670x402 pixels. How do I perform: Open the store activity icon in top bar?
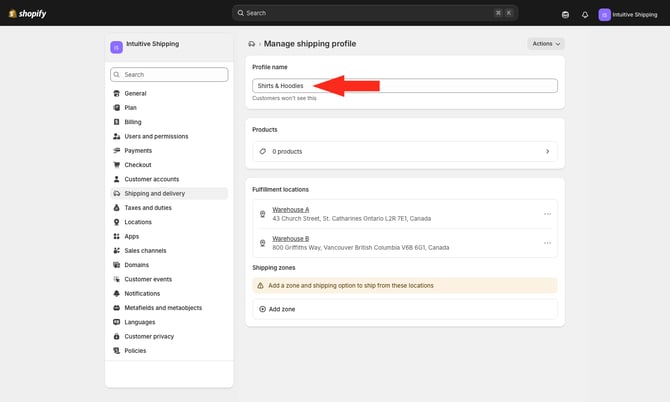[x=565, y=15]
